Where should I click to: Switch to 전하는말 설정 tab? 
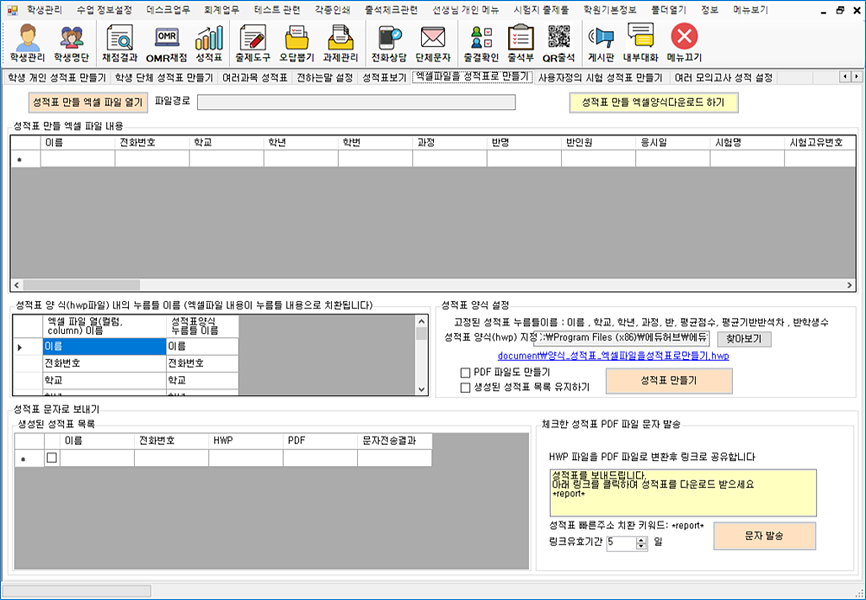pos(325,78)
